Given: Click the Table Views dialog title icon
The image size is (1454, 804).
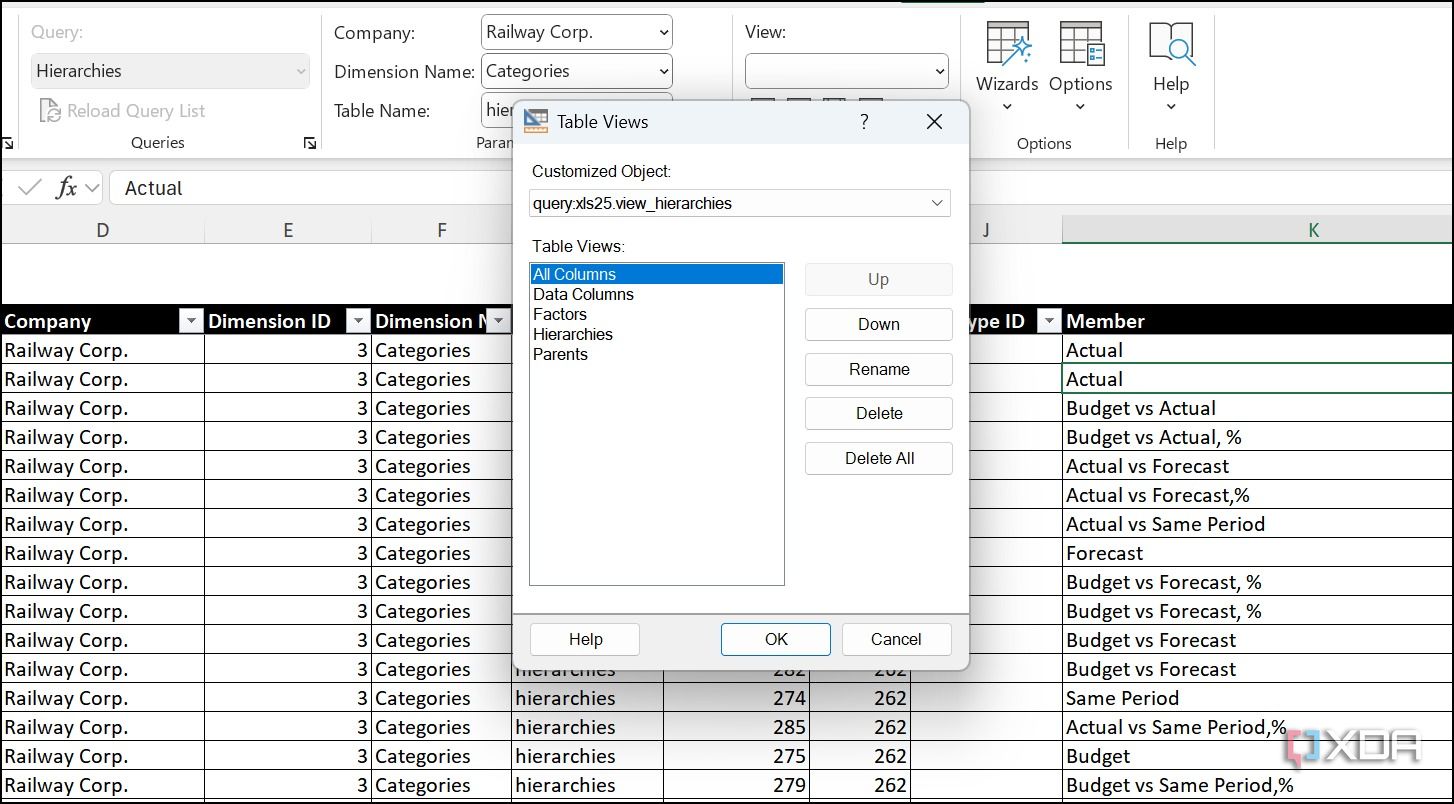Looking at the screenshot, I should coord(536,121).
